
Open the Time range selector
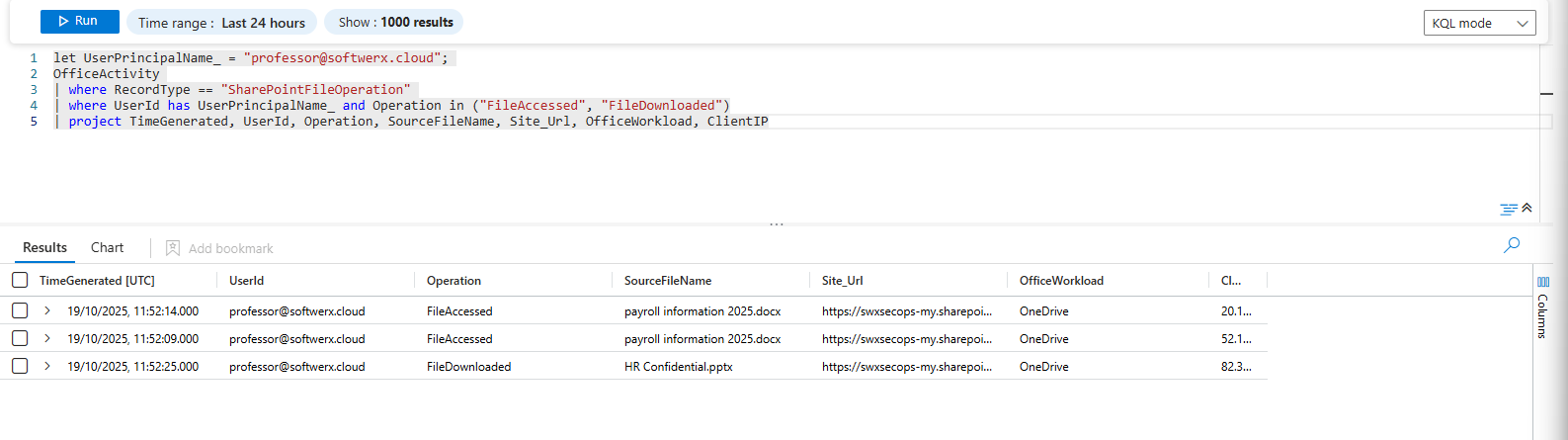click(222, 23)
